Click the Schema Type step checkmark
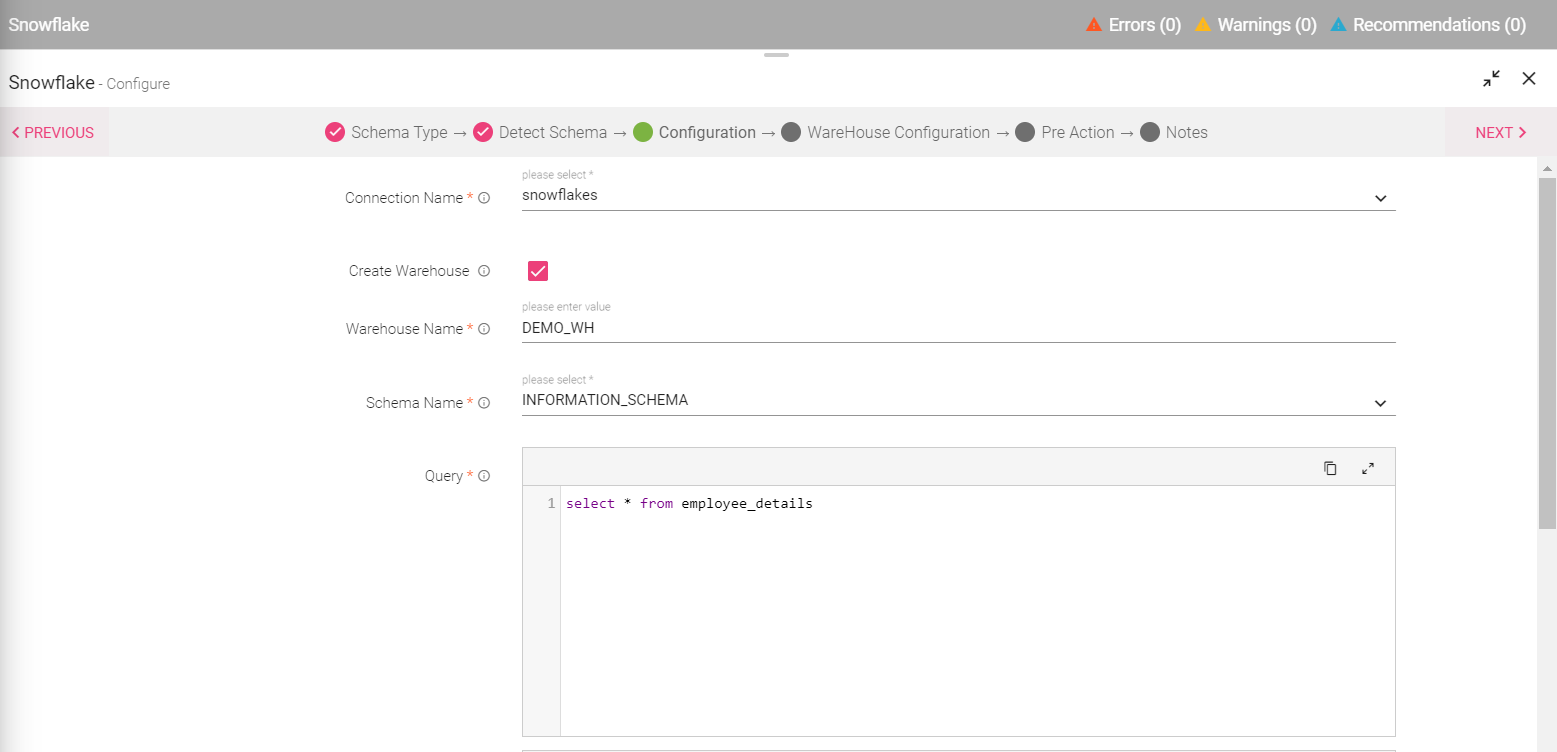1557x752 pixels. click(335, 132)
